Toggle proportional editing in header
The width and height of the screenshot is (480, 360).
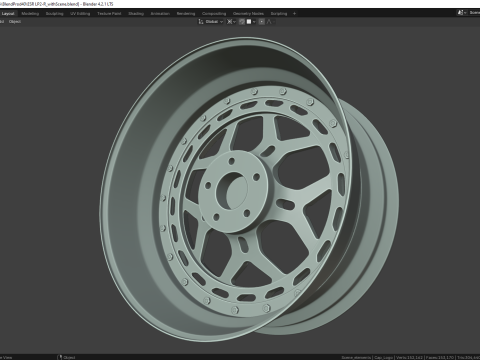point(262,22)
